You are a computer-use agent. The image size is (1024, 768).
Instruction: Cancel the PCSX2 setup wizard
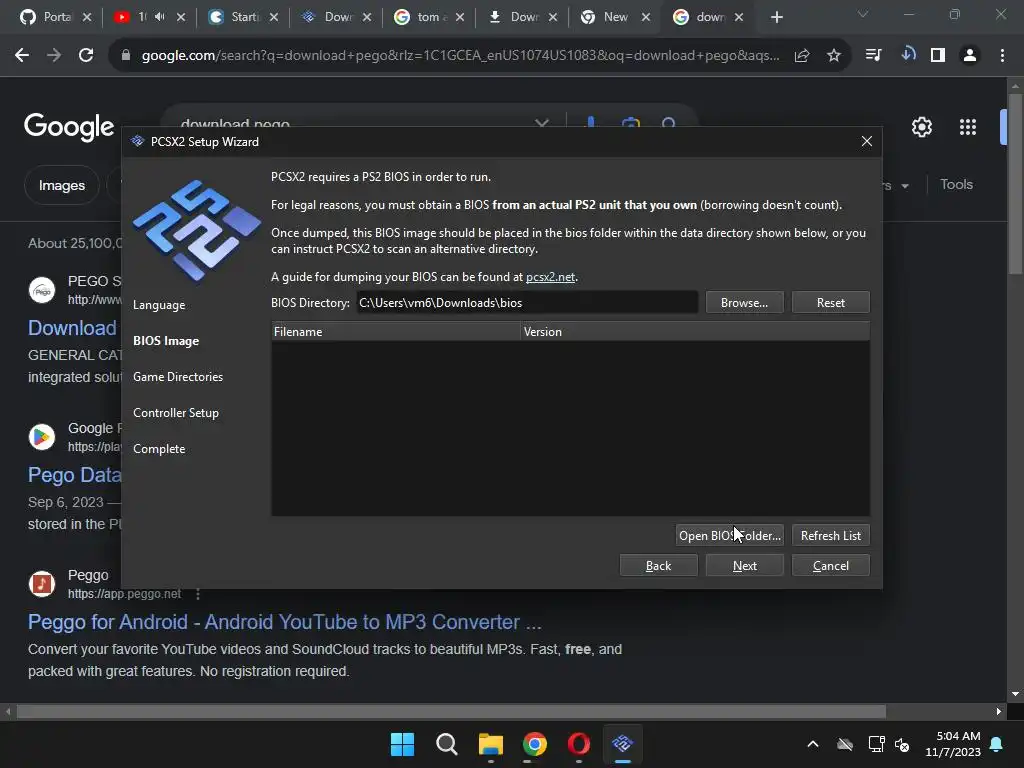pos(830,566)
